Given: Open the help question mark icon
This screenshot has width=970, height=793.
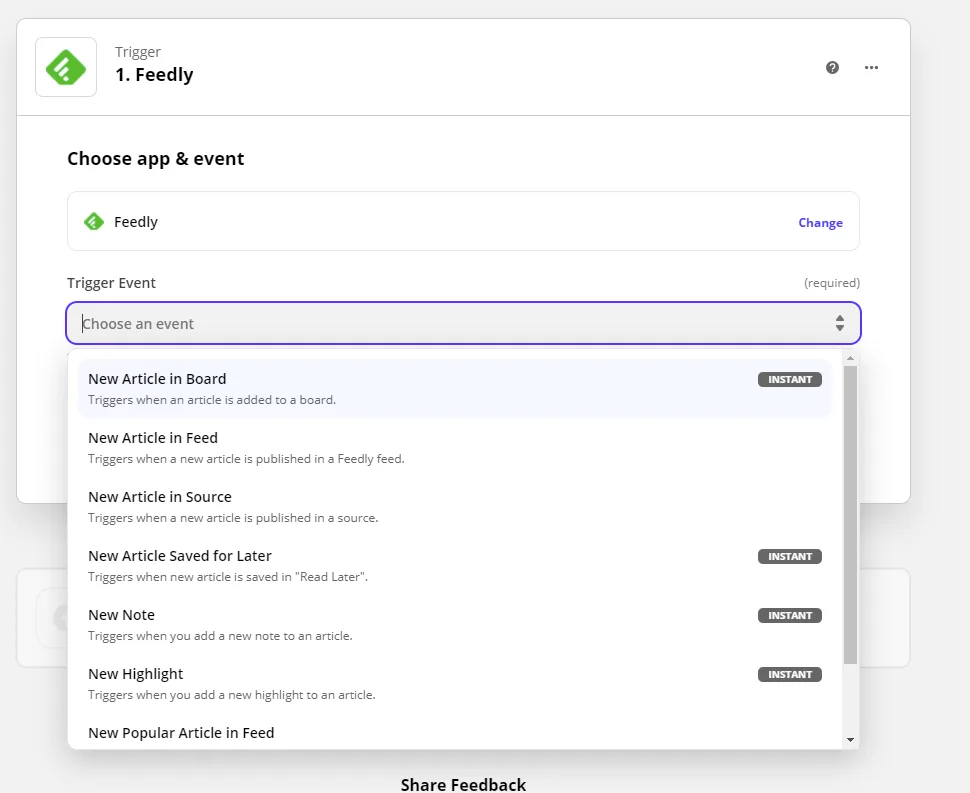Looking at the screenshot, I should 832,67.
